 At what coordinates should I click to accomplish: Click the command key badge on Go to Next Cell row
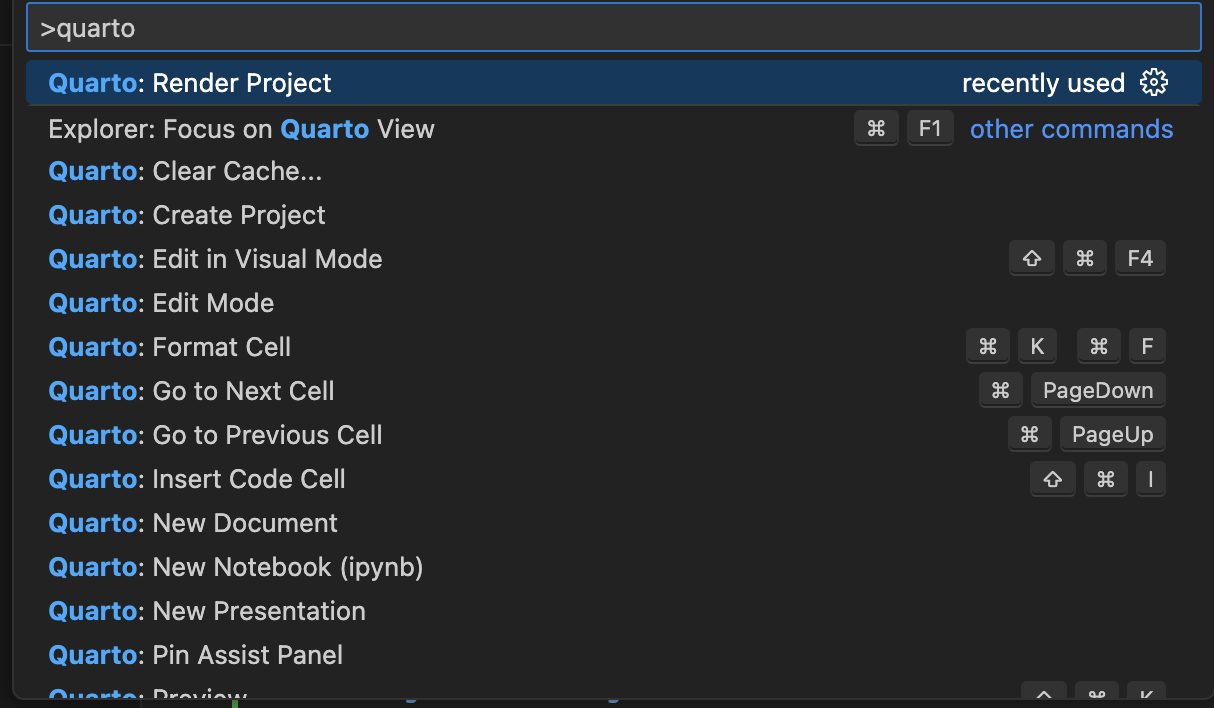(1001, 391)
